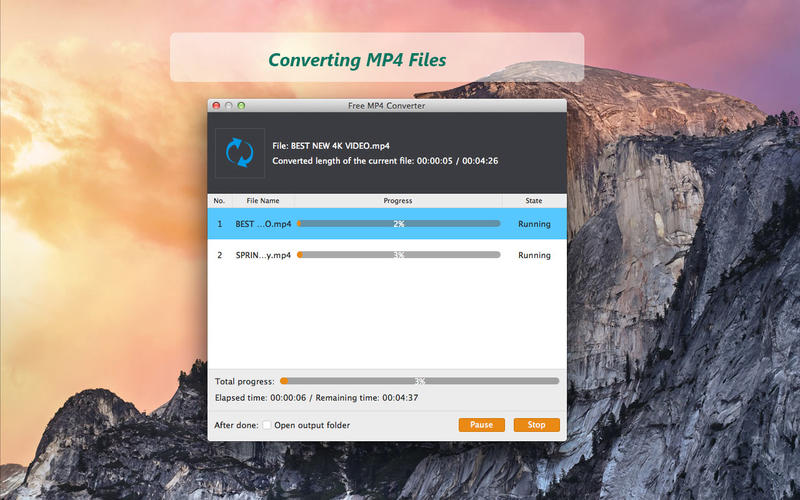The image size is (800, 500).
Task: Click the Total progress: label
Action: pos(244,381)
